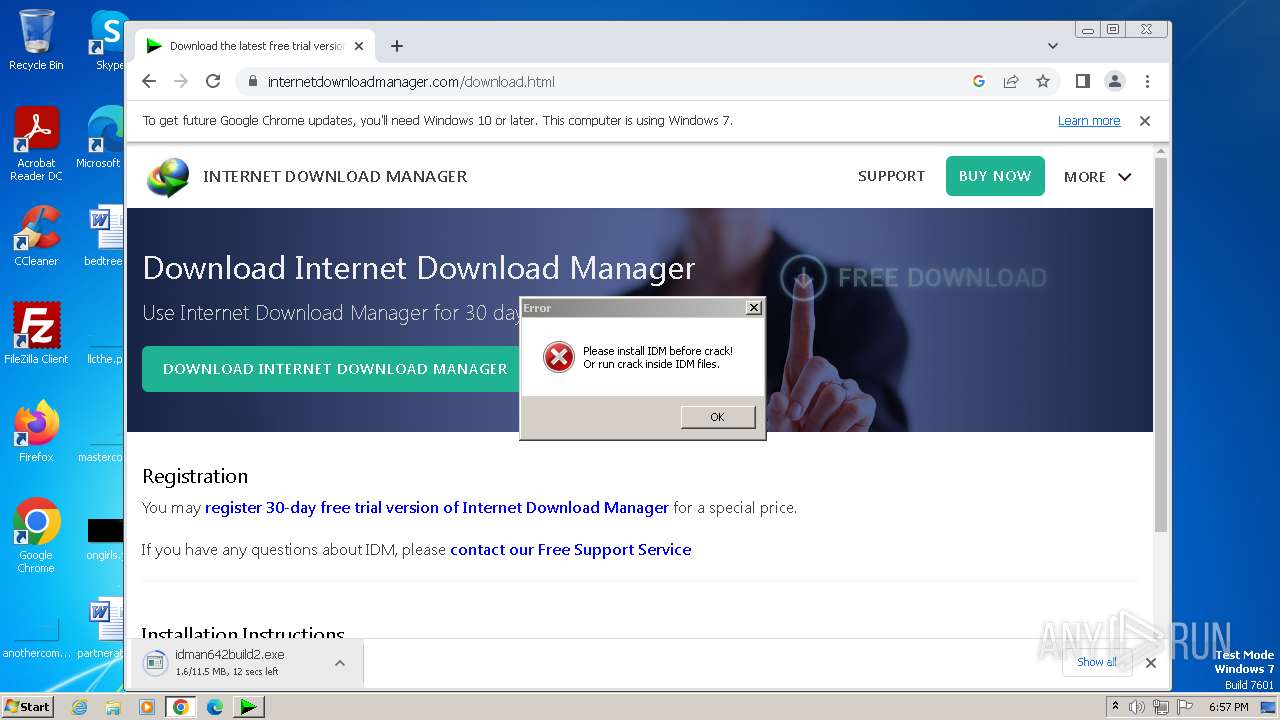Open the SUPPORT menu item
This screenshot has width=1280, height=720.
[891, 176]
